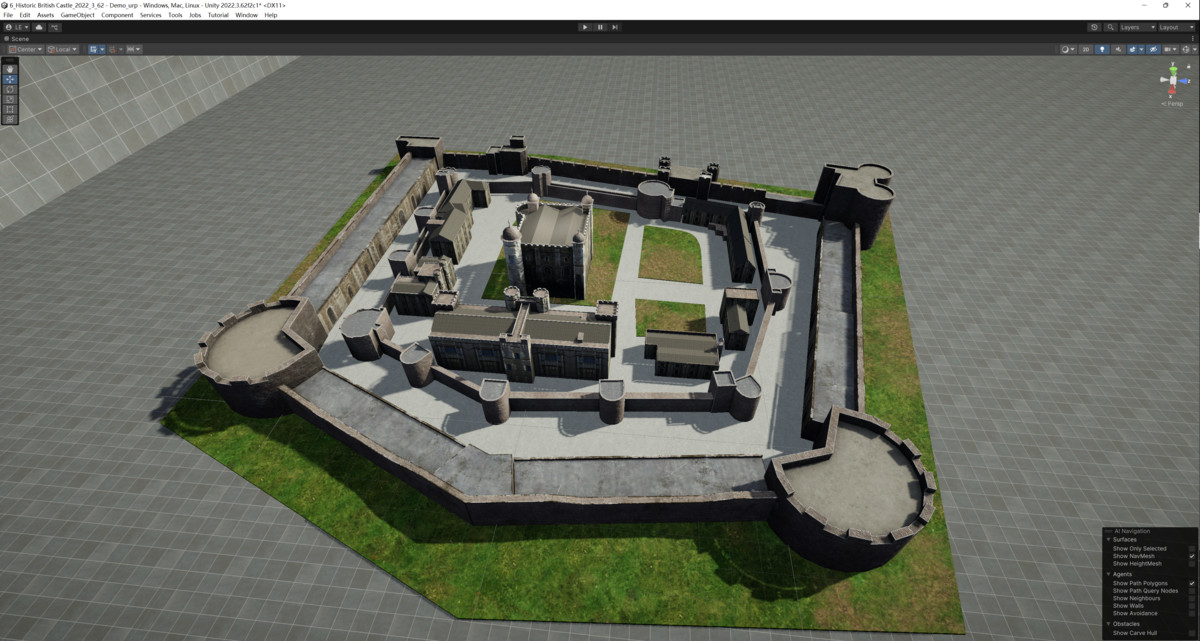Select the Scale tool
The width and height of the screenshot is (1200, 641).
[x=9, y=99]
